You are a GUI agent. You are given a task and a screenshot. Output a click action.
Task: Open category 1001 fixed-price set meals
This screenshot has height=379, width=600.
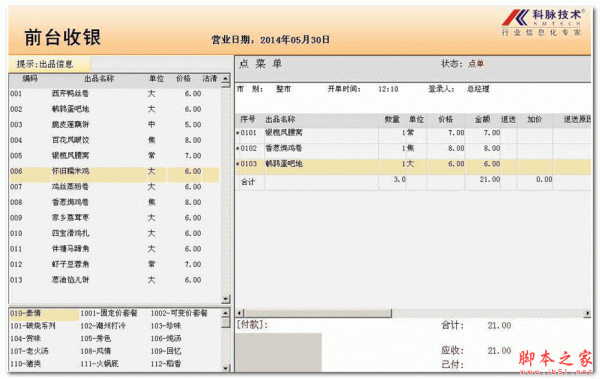109,314
